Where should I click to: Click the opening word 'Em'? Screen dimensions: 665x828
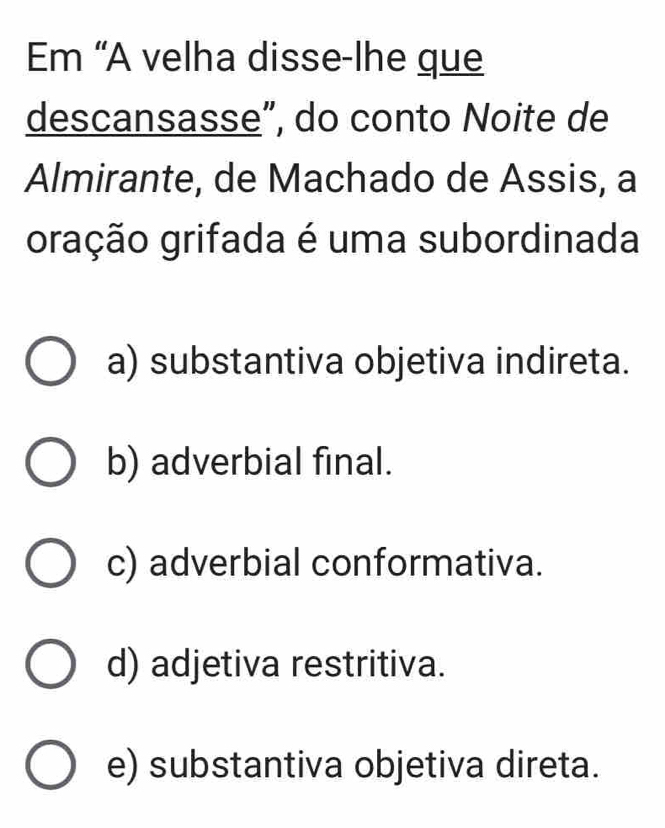[x=49, y=58]
